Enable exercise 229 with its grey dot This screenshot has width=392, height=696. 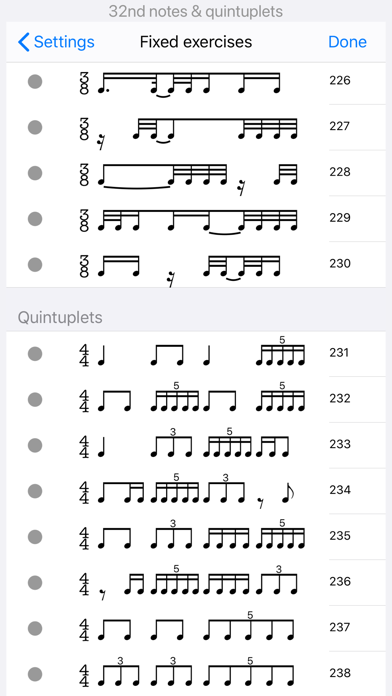click(x=35, y=219)
